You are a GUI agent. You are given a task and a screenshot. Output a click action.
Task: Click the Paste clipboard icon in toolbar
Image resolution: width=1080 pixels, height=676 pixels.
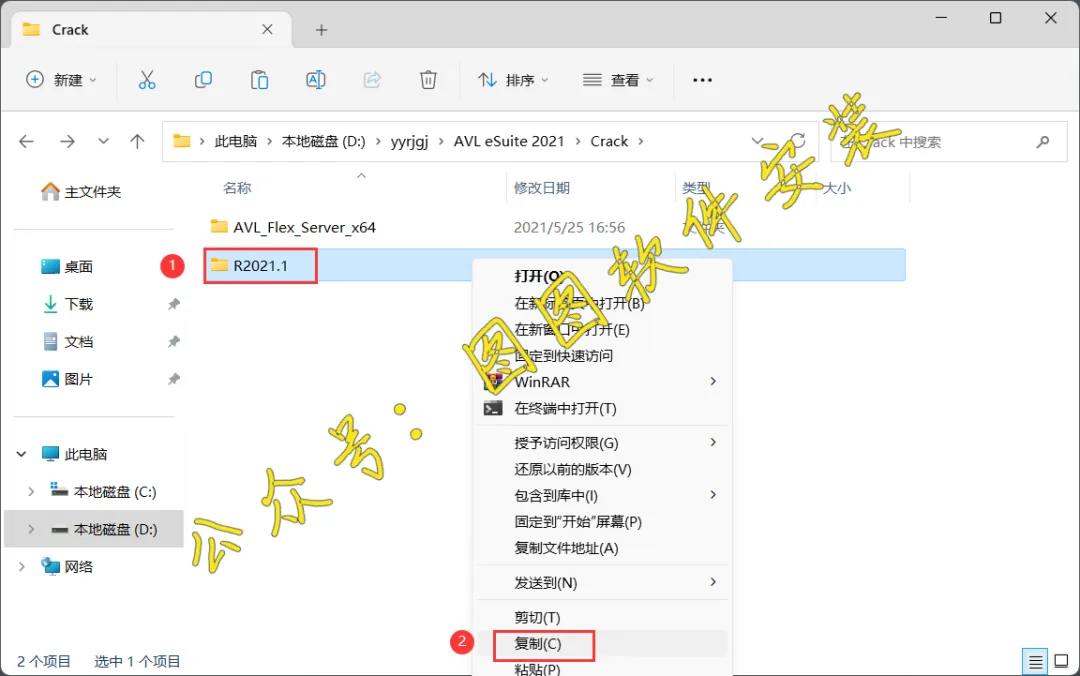coord(260,80)
